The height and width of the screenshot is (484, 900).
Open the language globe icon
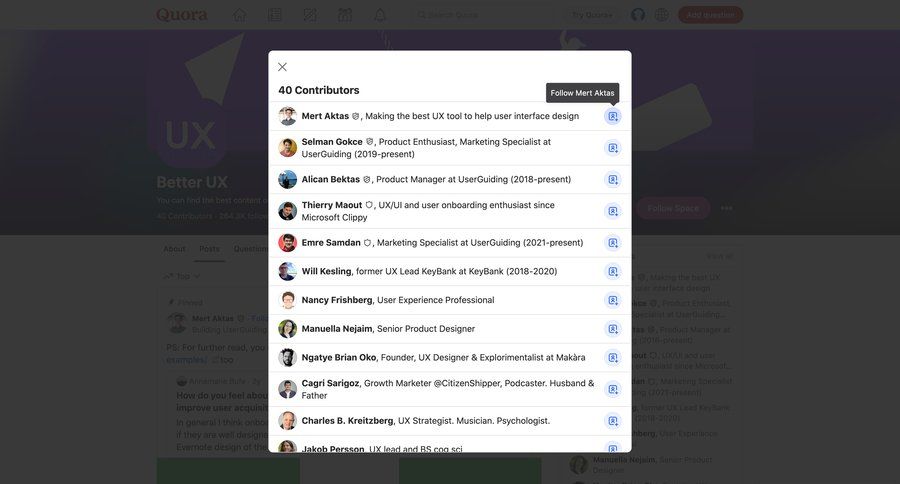(662, 15)
